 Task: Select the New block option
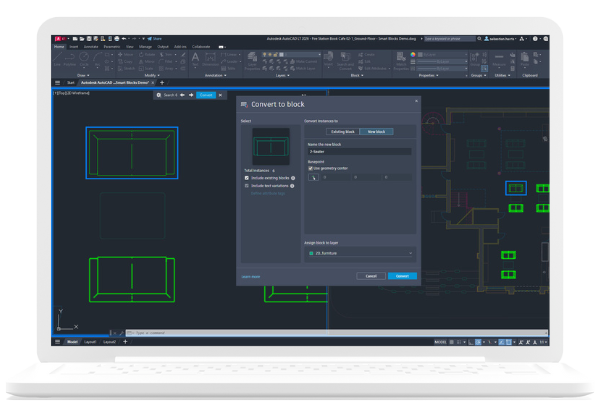pos(376,132)
